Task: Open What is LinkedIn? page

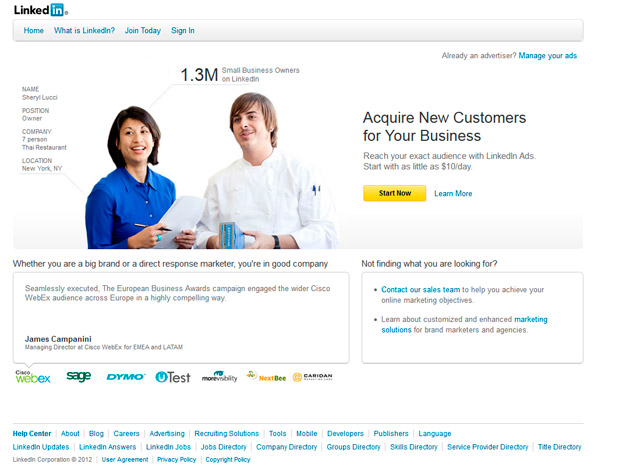Action: (x=84, y=30)
